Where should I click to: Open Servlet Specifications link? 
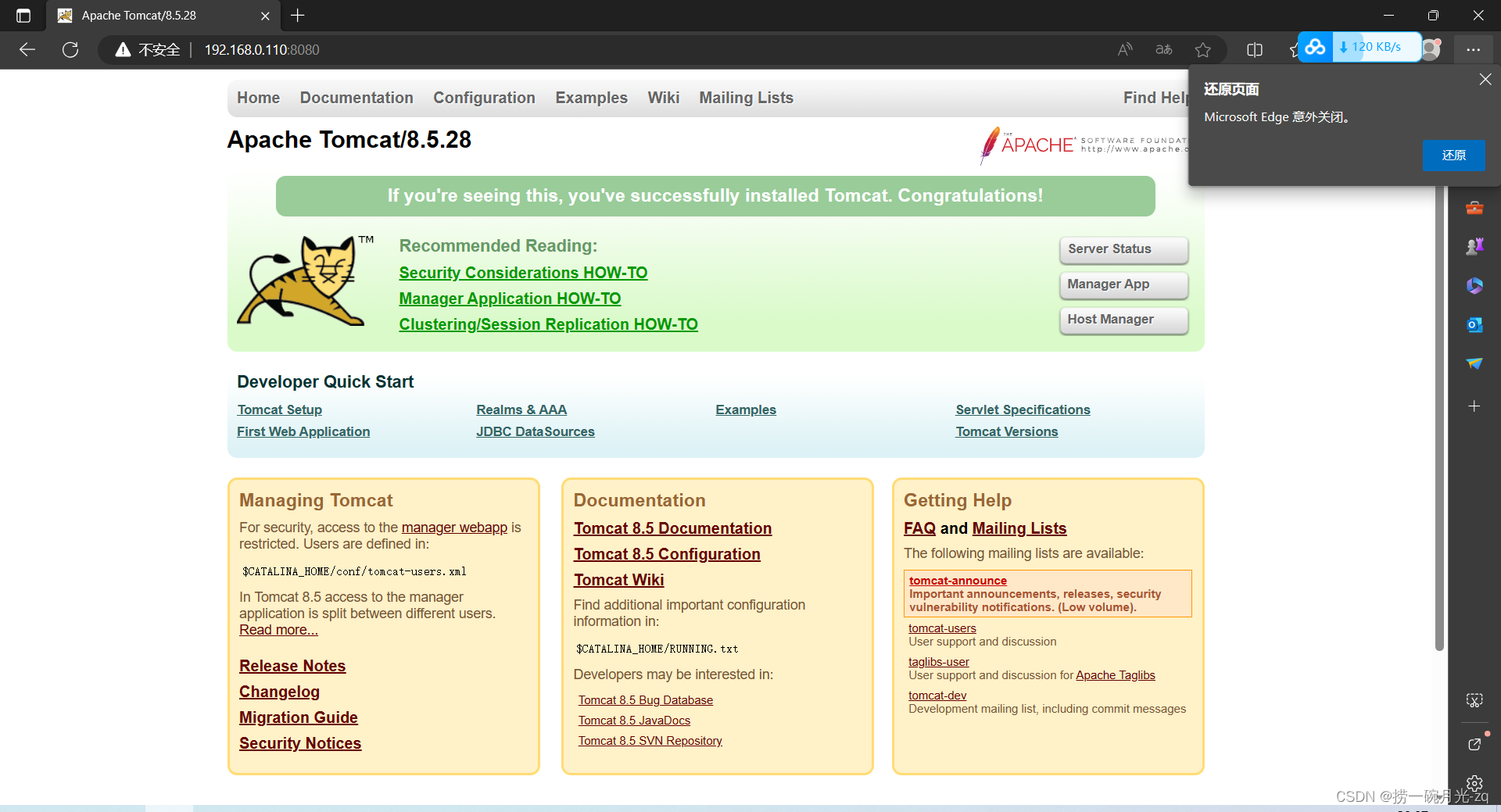[1023, 410]
